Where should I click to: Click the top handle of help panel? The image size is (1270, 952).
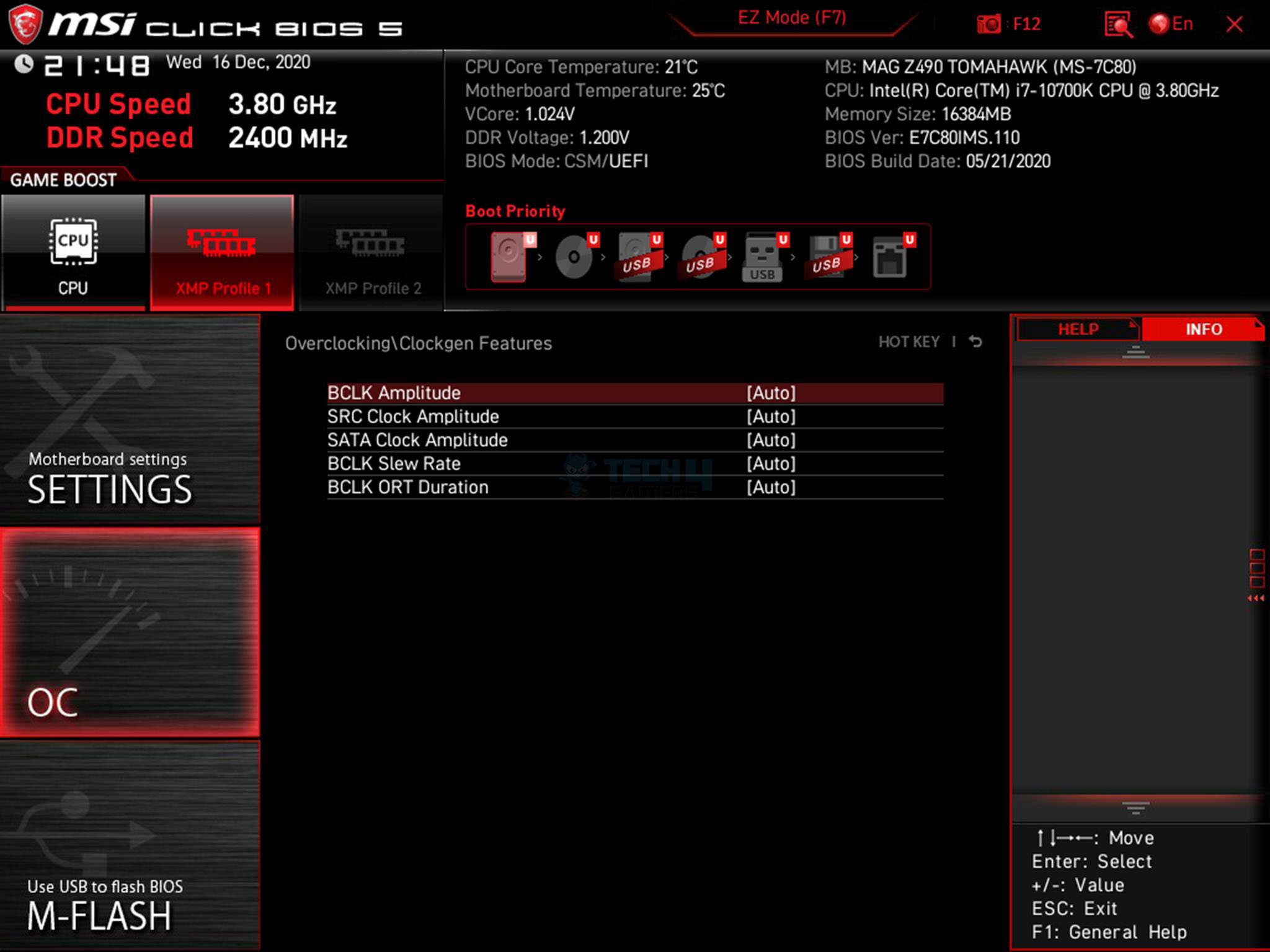click(1136, 352)
